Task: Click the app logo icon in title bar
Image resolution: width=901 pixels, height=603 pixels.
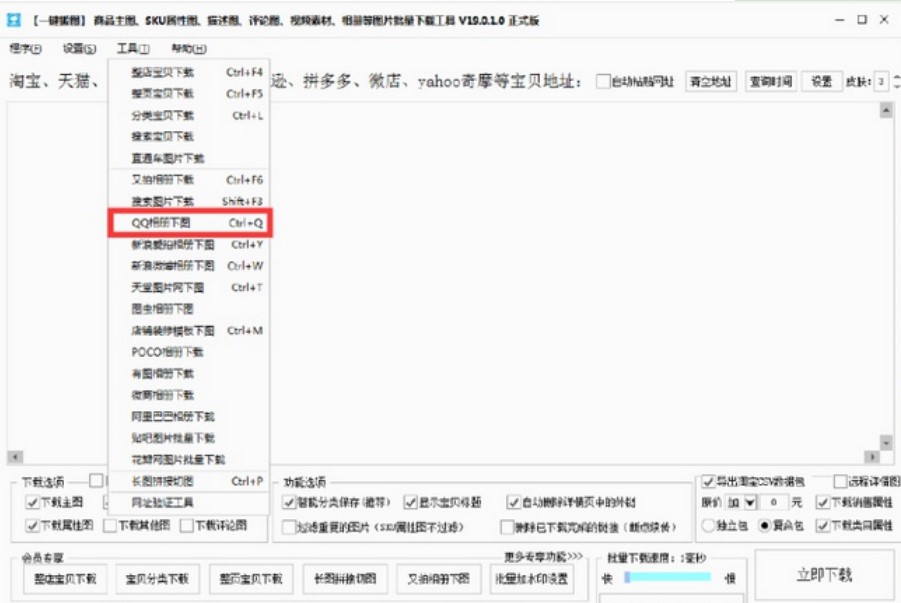Action: 13,20
